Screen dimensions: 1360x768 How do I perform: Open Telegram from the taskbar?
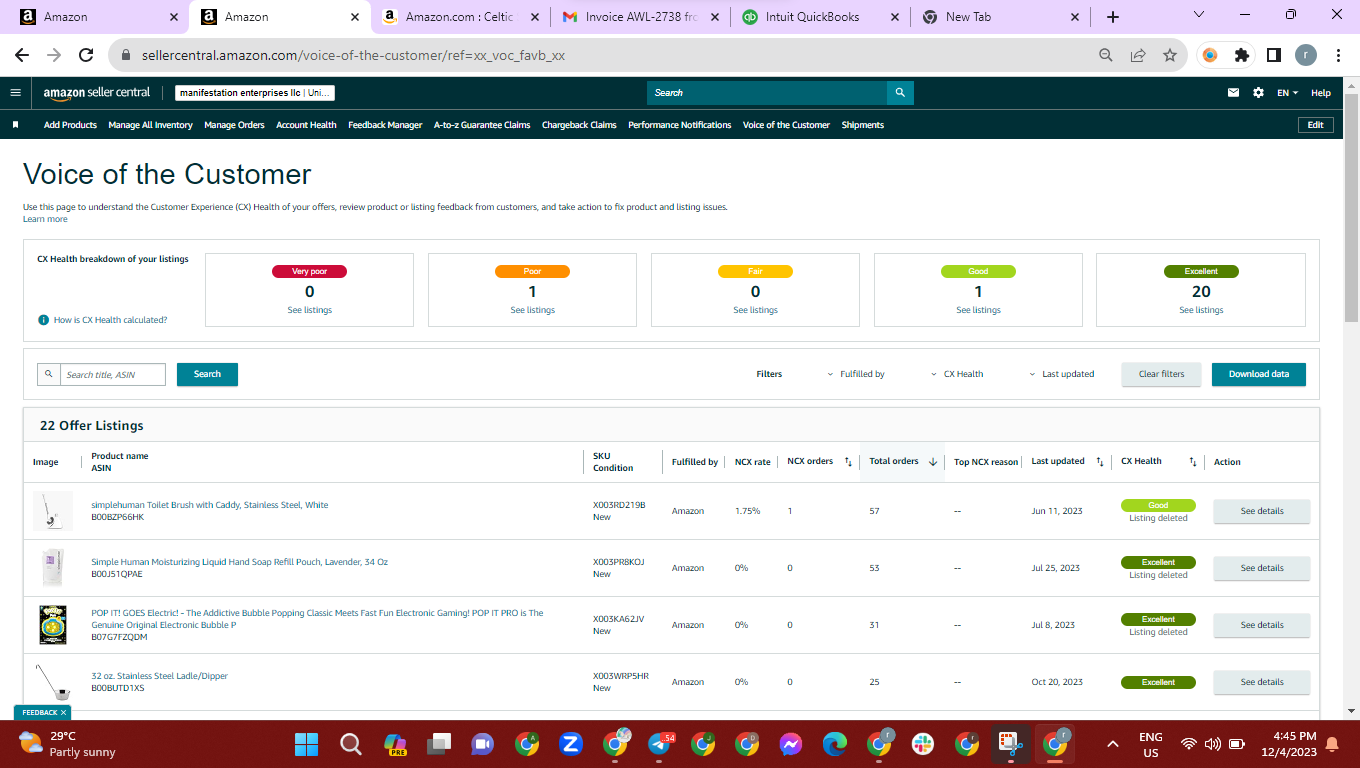[660, 744]
